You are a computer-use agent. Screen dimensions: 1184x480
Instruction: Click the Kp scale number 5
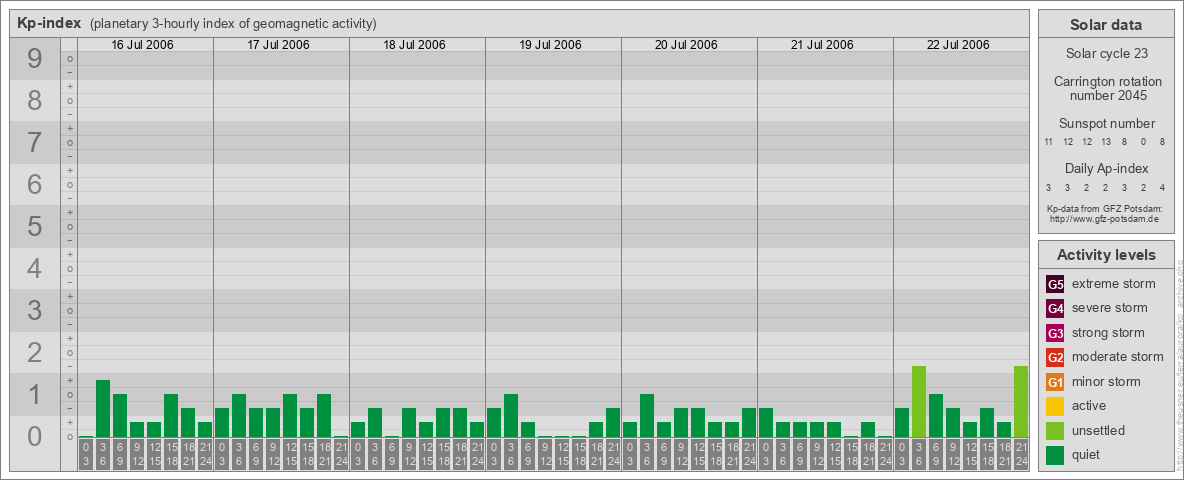(35, 226)
